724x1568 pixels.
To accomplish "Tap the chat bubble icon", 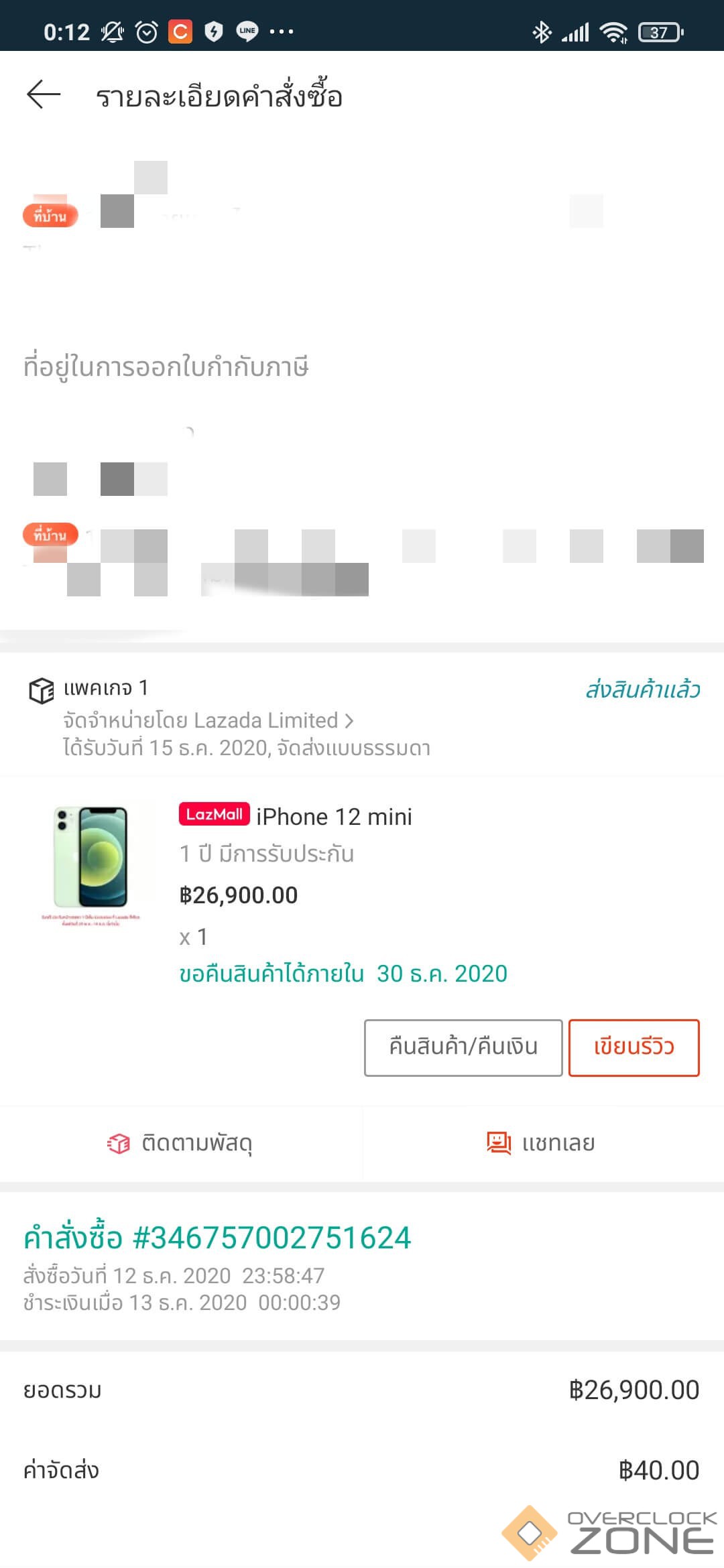I will 499,1142.
